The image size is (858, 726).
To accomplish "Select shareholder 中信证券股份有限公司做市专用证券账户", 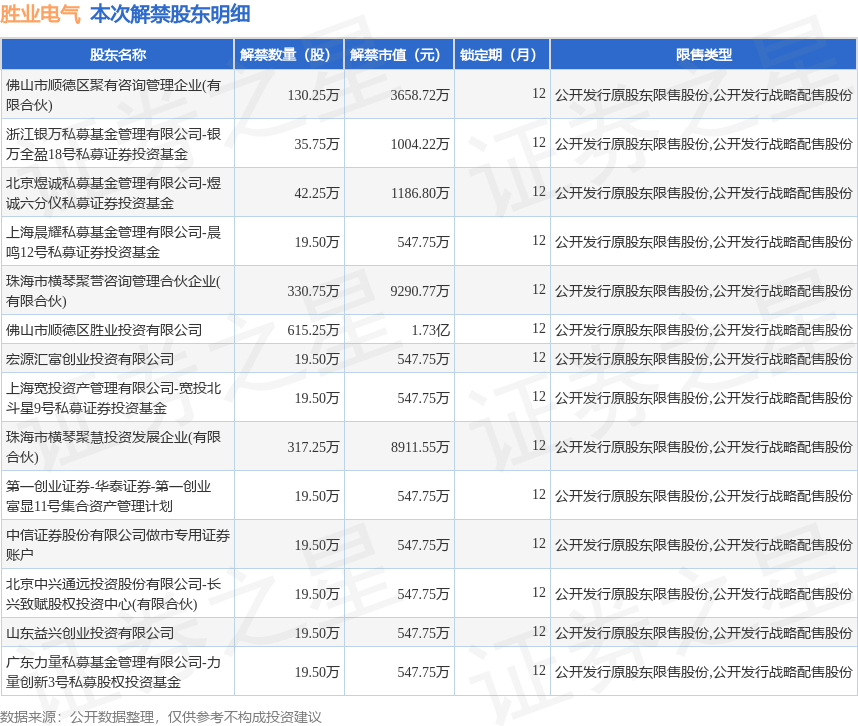I will (x=118, y=545).
